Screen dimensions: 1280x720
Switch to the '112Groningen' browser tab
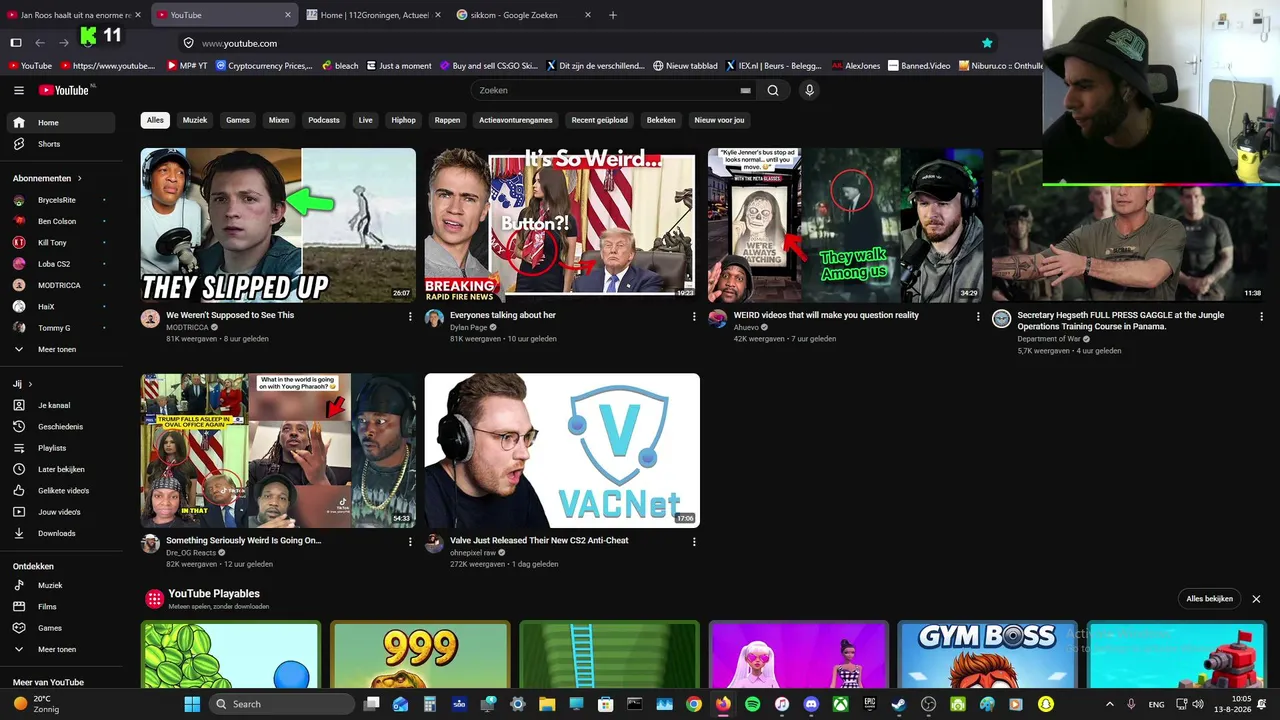[375, 15]
